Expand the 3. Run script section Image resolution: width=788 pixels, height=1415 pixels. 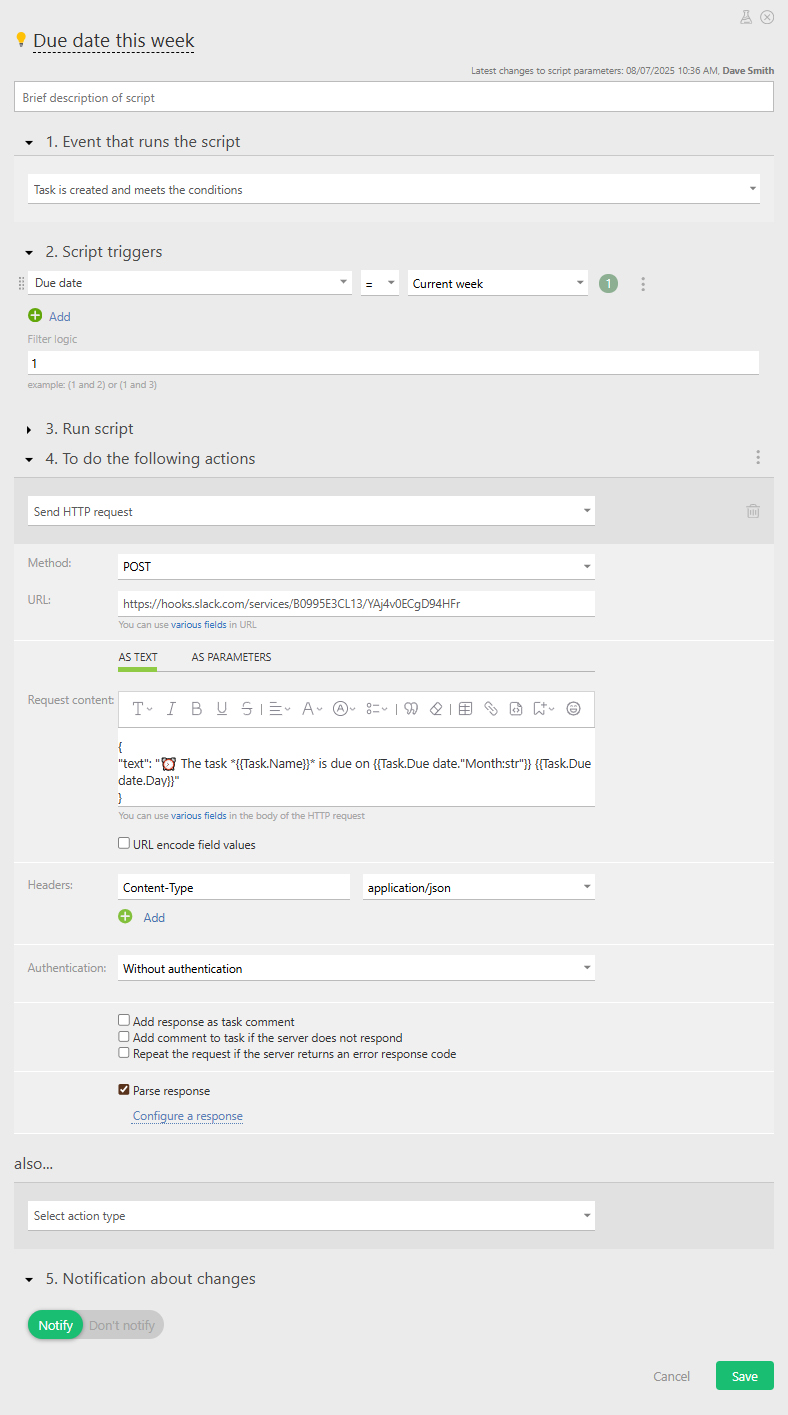pyautogui.click(x=30, y=429)
